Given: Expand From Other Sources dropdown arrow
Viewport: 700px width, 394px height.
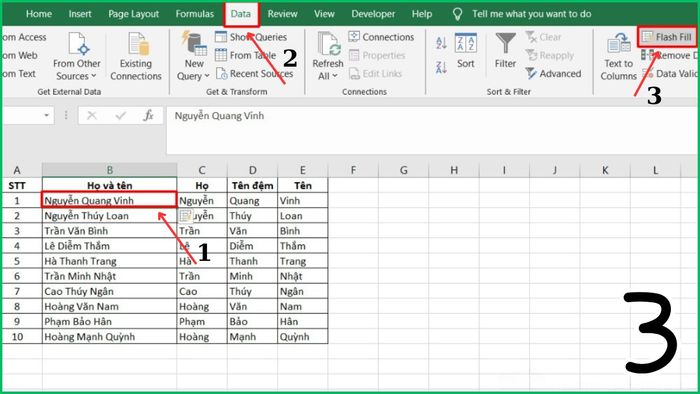Looking at the screenshot, I should 94,76.
